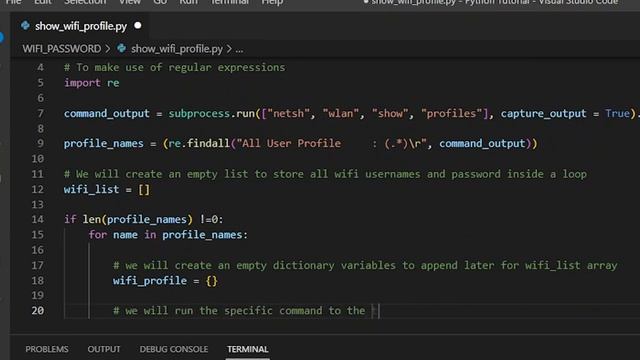Click the "All User Profile" regex string

(x=332, y=144)
